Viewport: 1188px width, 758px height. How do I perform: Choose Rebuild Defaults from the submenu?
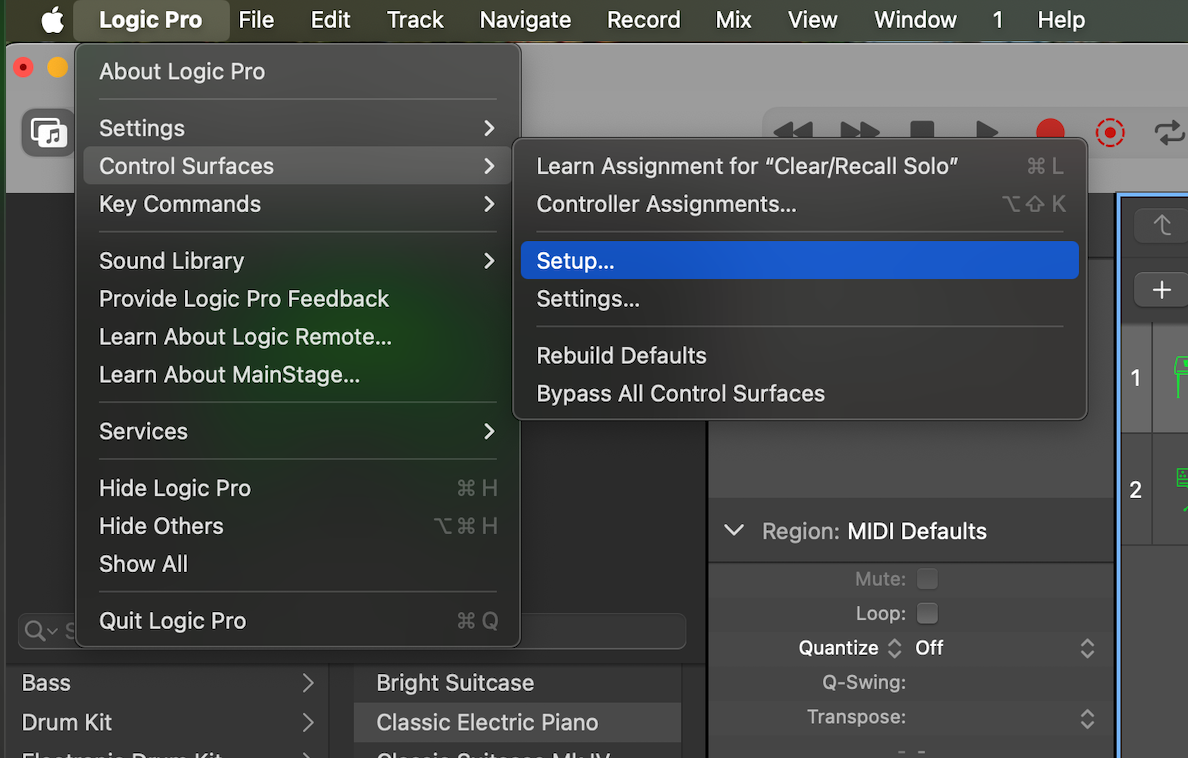point(800,356)
